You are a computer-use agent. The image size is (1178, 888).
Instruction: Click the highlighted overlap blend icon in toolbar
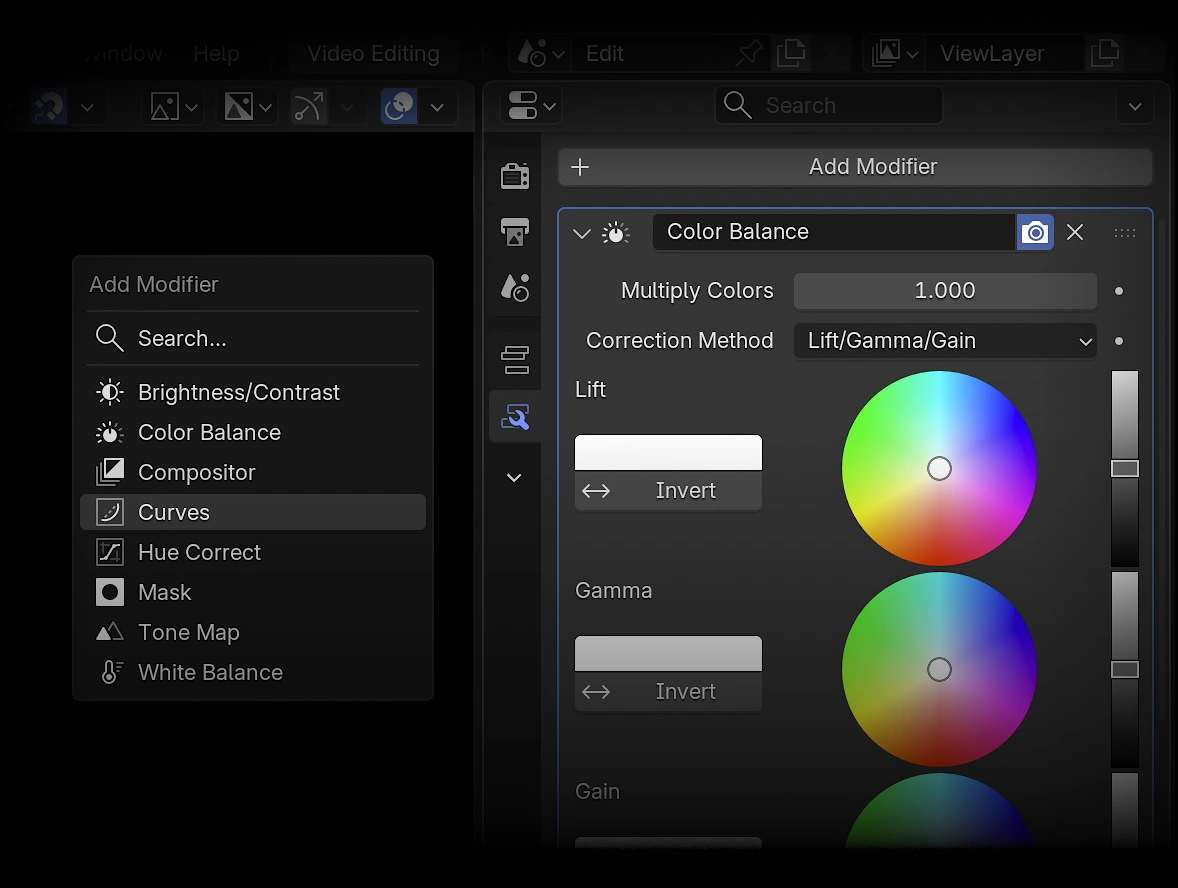pyautogui.click(x=398, y=106)
